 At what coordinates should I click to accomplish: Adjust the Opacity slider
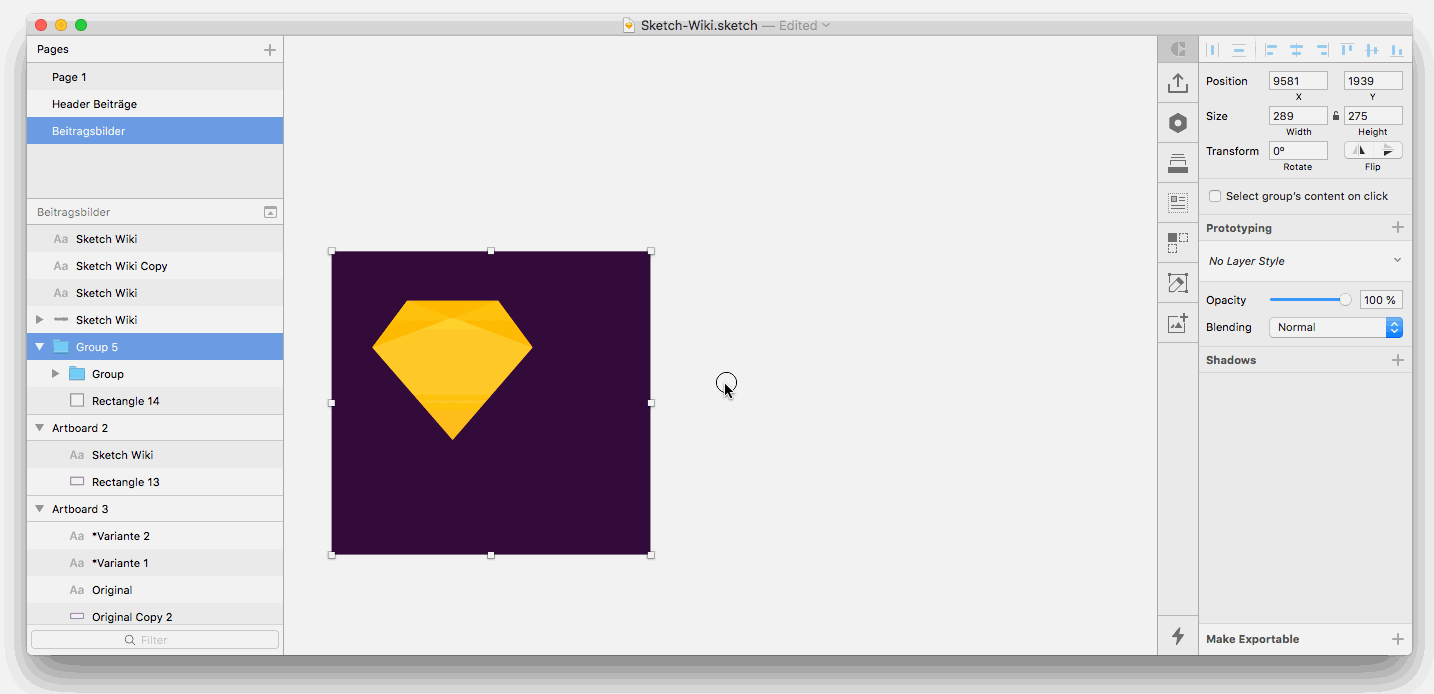pyautogui.click(x=1310, y=300)
